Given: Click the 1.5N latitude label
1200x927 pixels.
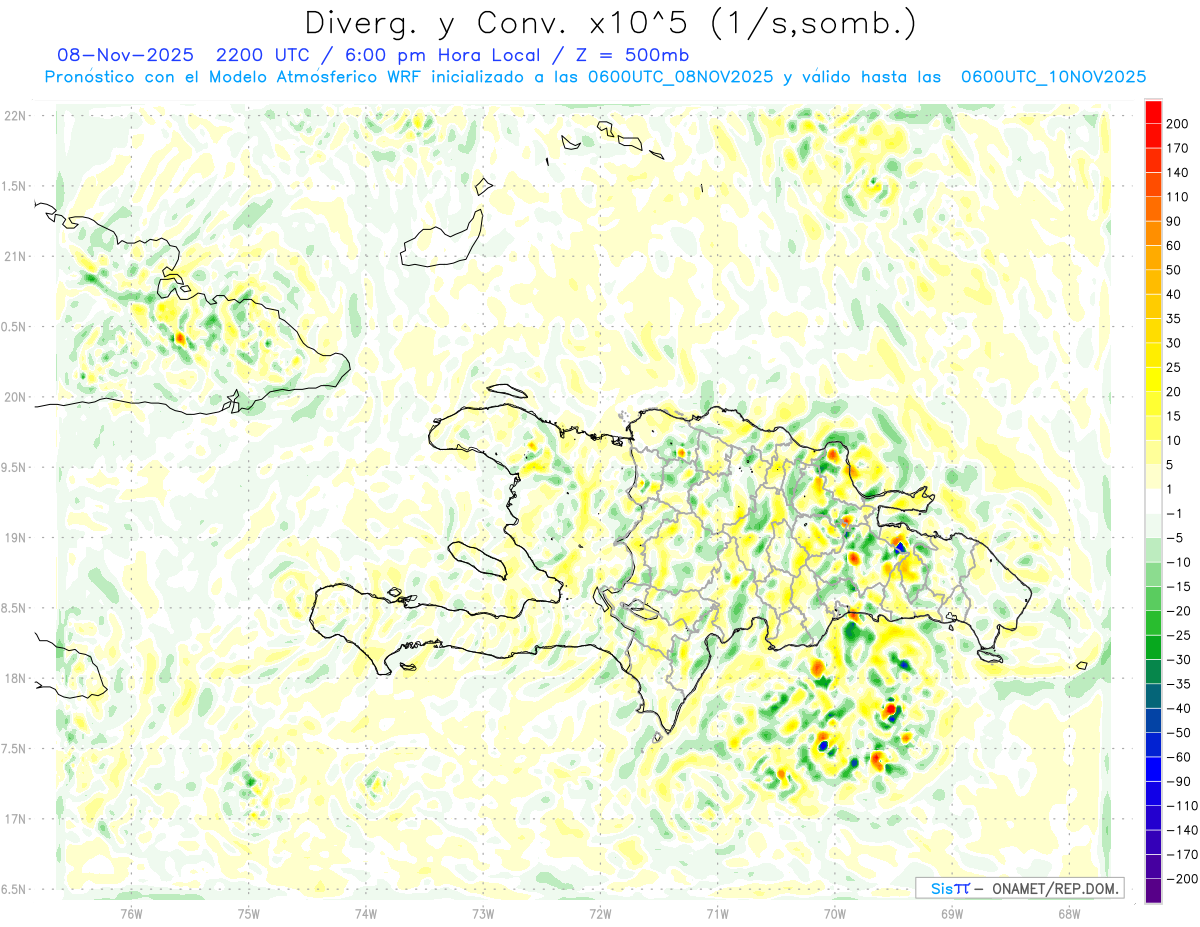Looking at the screenshot, I should coord(14,186).
